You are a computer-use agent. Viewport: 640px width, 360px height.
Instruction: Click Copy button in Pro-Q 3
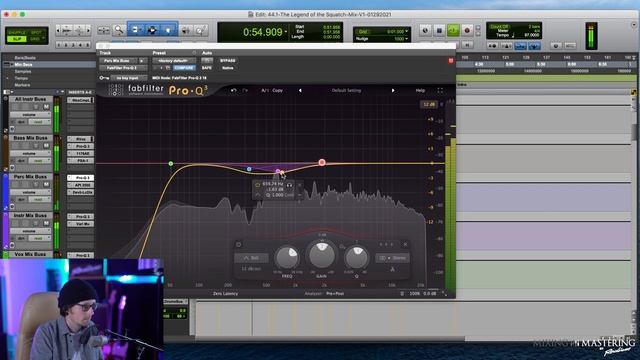[278, 90]
